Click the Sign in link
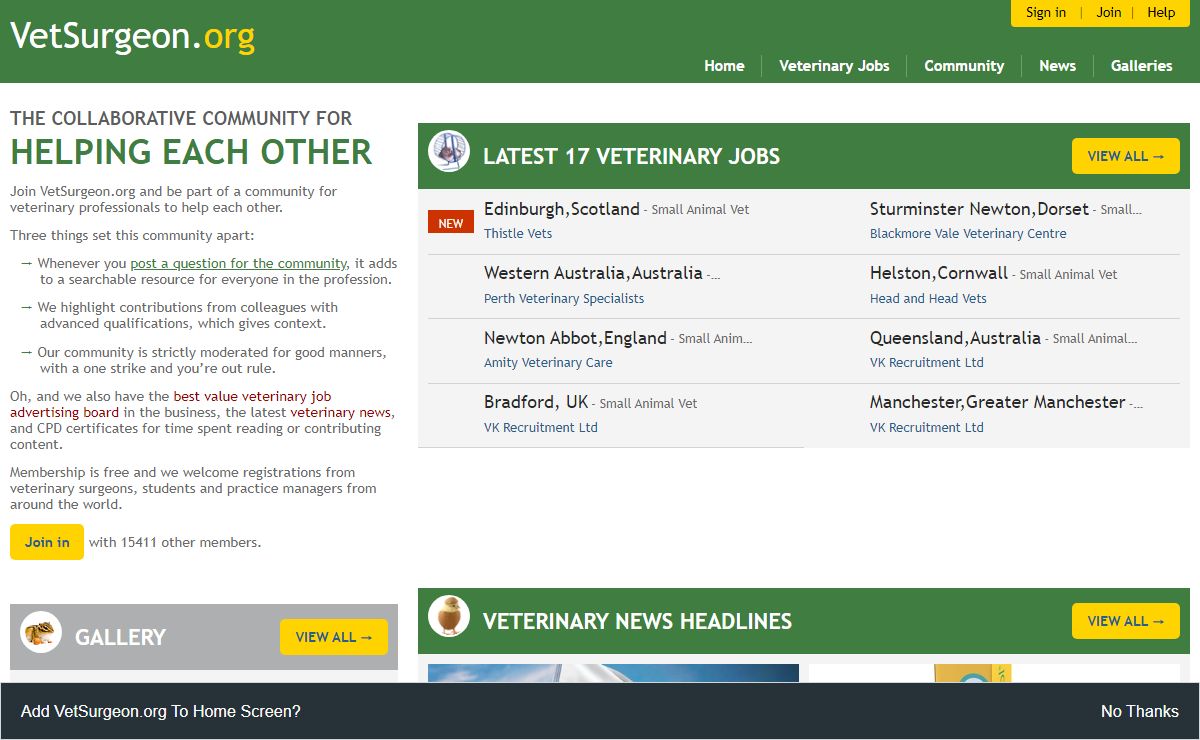 tap(1046, 12)
